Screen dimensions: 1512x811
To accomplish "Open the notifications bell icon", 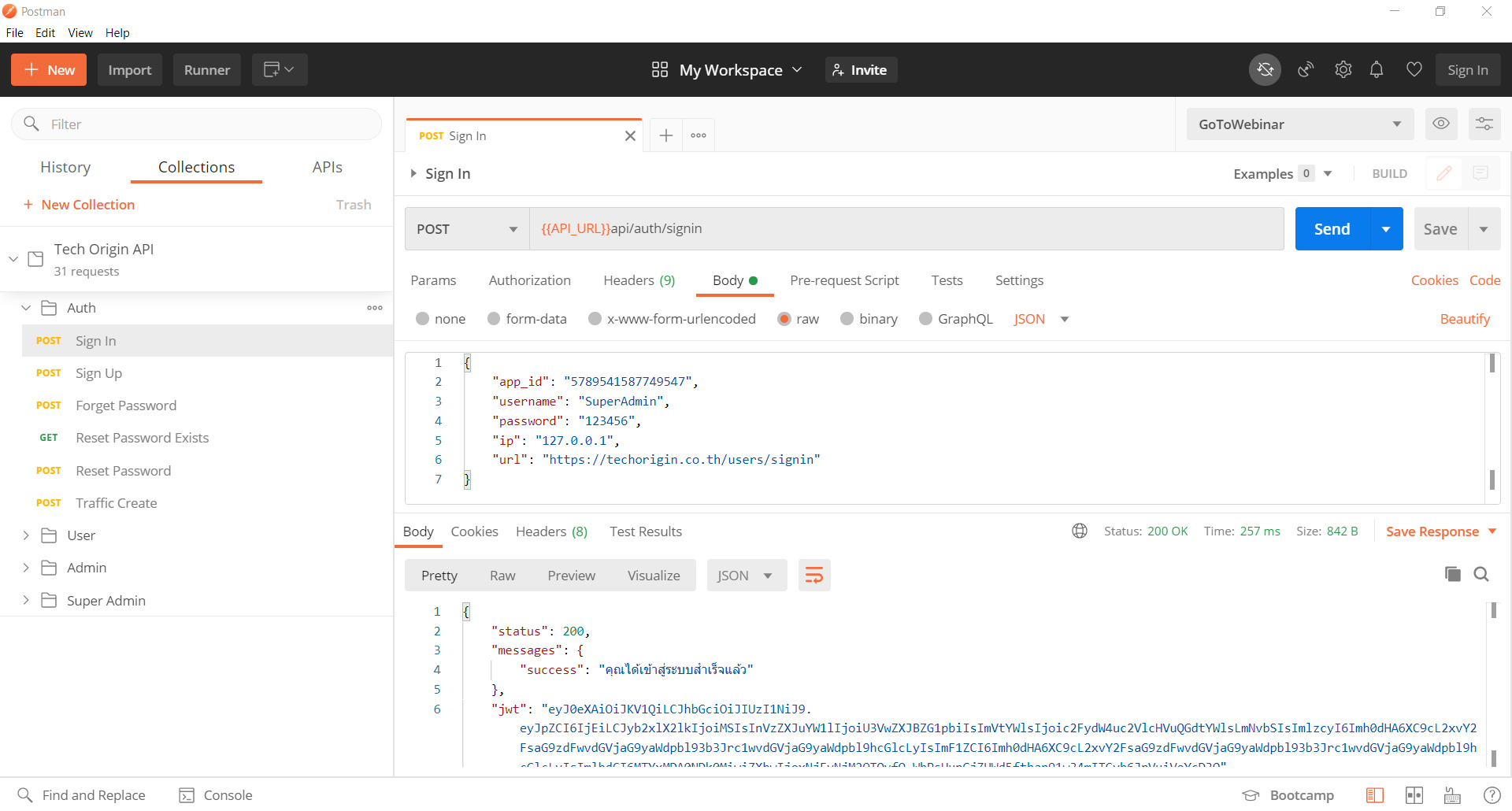I will 1377,70.
